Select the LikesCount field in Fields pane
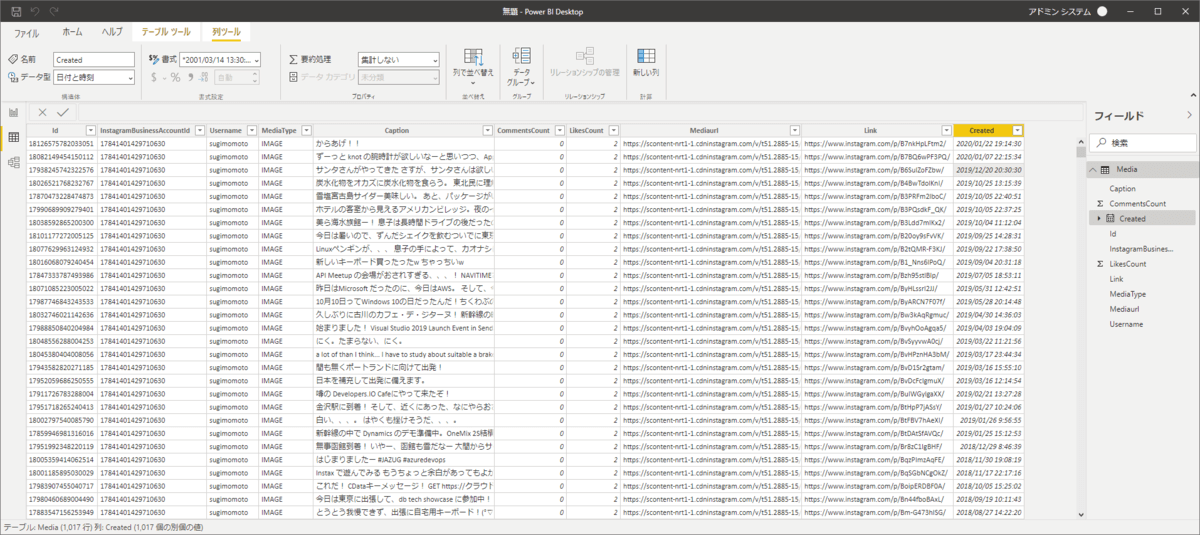This screenshot has height=535, width=1200. click(x=1128, y=263)
